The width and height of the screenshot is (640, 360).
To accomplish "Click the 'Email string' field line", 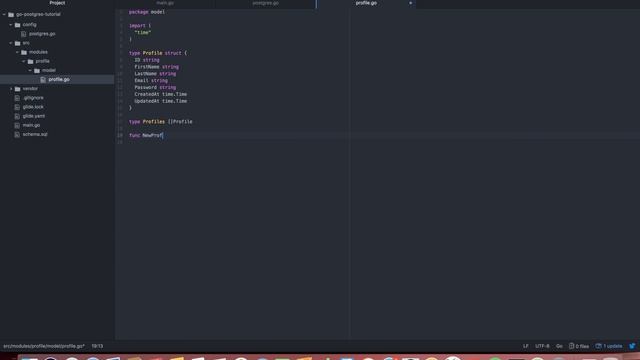I will point(151,81).
